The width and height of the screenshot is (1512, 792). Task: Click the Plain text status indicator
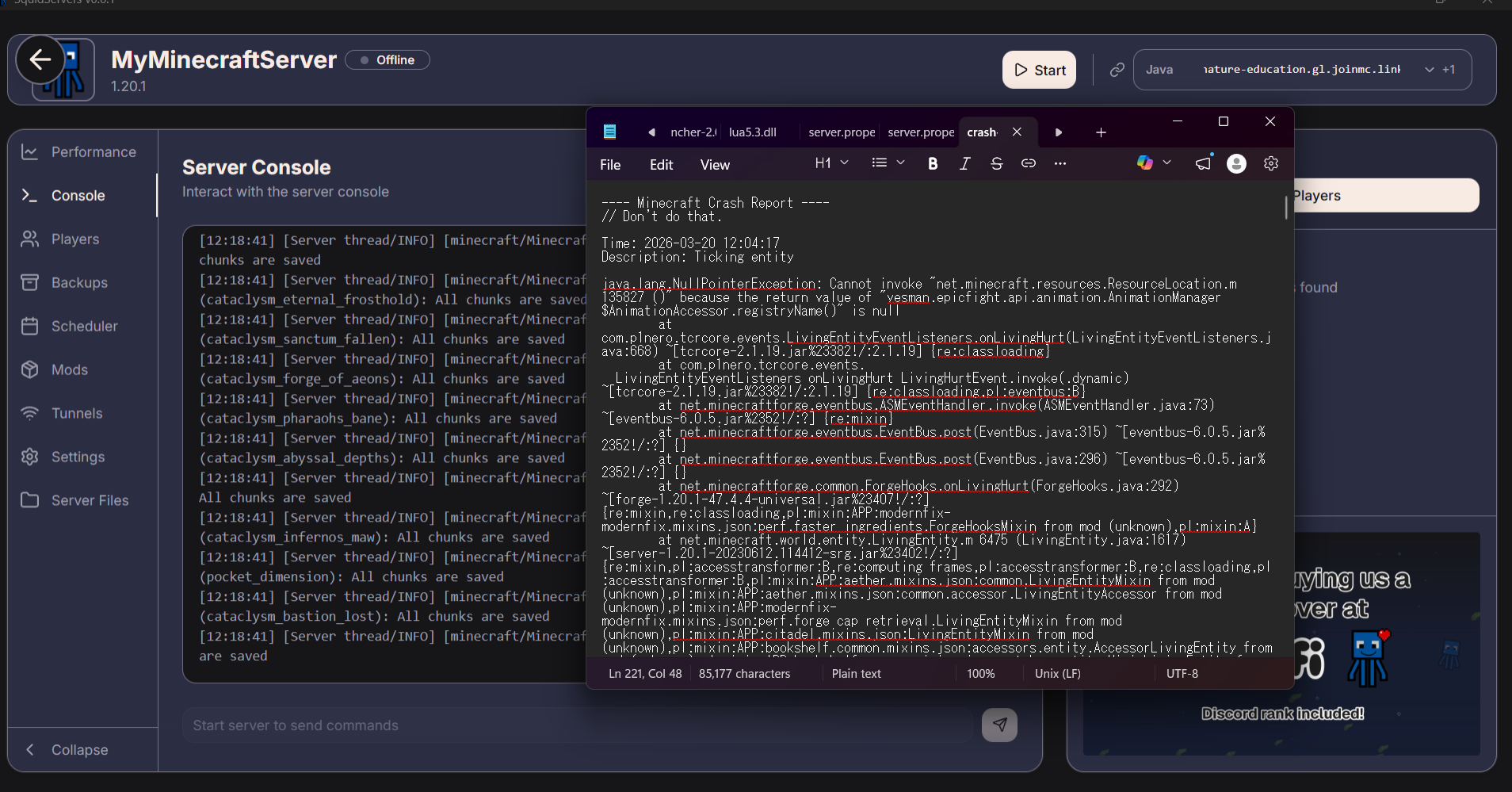pos(856,673)
